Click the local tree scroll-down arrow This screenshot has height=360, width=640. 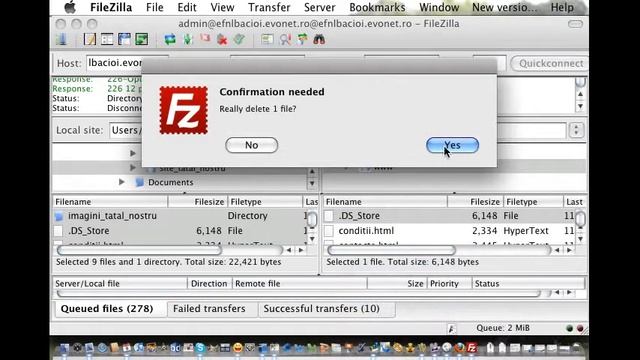pyautogui.click(x=312, y=184)
